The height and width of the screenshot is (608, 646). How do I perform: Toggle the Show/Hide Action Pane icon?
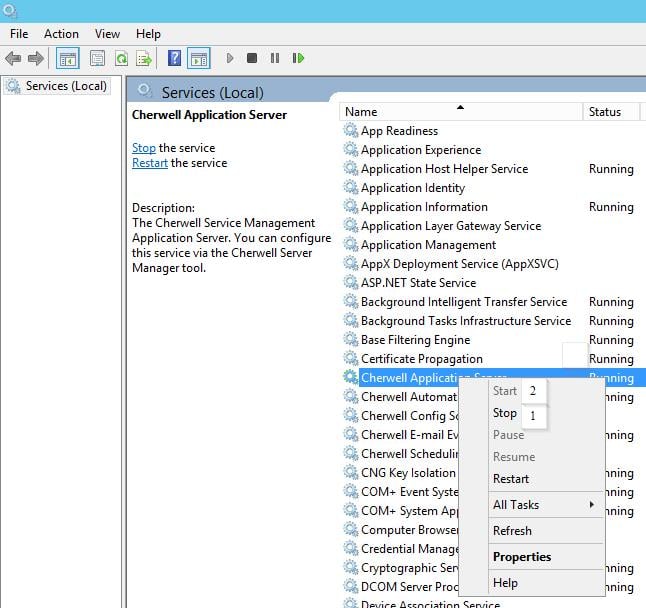(199, 58)
